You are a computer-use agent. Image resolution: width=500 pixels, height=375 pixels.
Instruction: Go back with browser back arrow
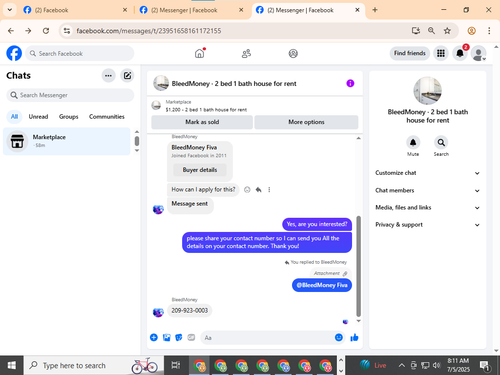[11, 31]
